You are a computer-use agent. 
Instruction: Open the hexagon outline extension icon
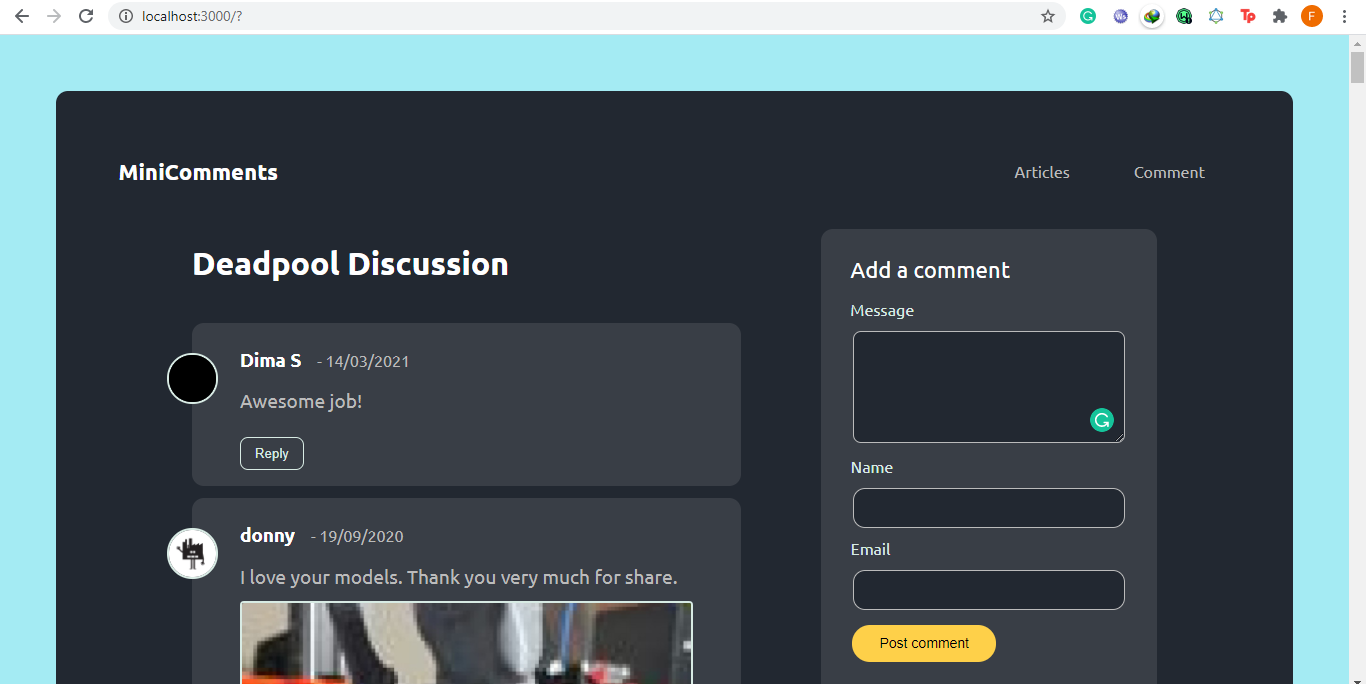point(1216,16)
